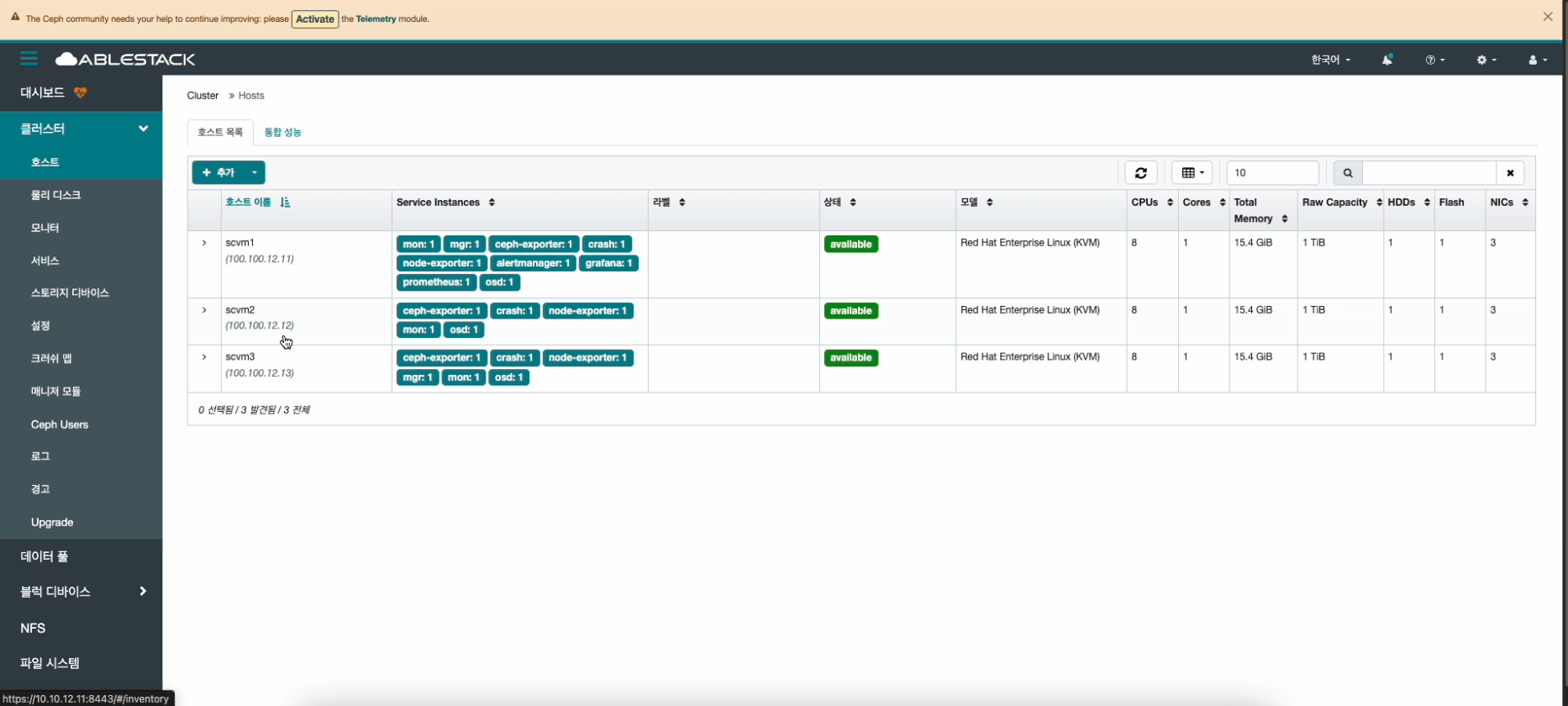The height and width of the screenshot is (706, 1568).
Task: Open the help question mark menu
Action: [1434, 60]
